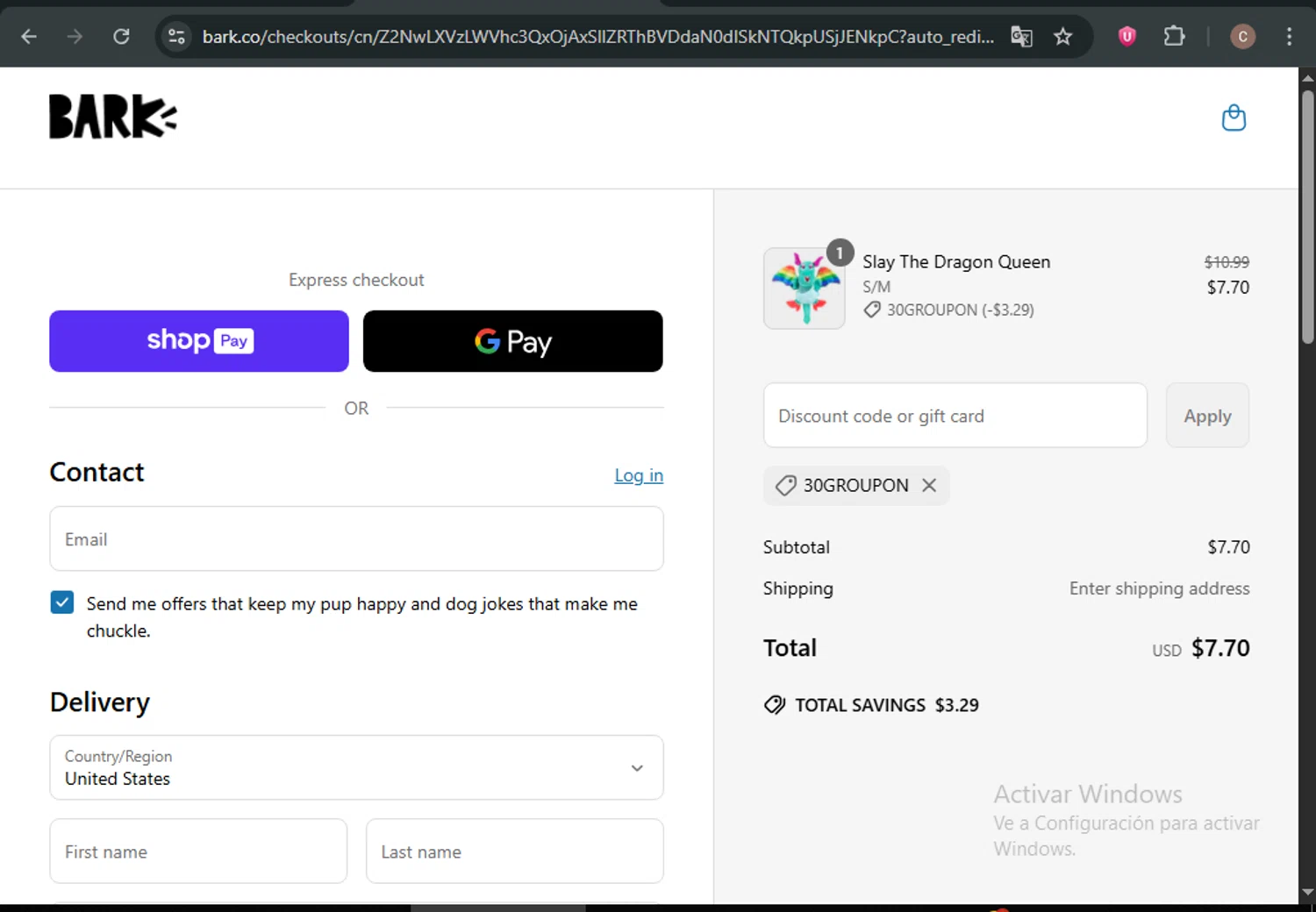Click the 30GROUPON (-$3.29) line item text
This screenshot has height=912, width=1316.
(x=960, y=310)
